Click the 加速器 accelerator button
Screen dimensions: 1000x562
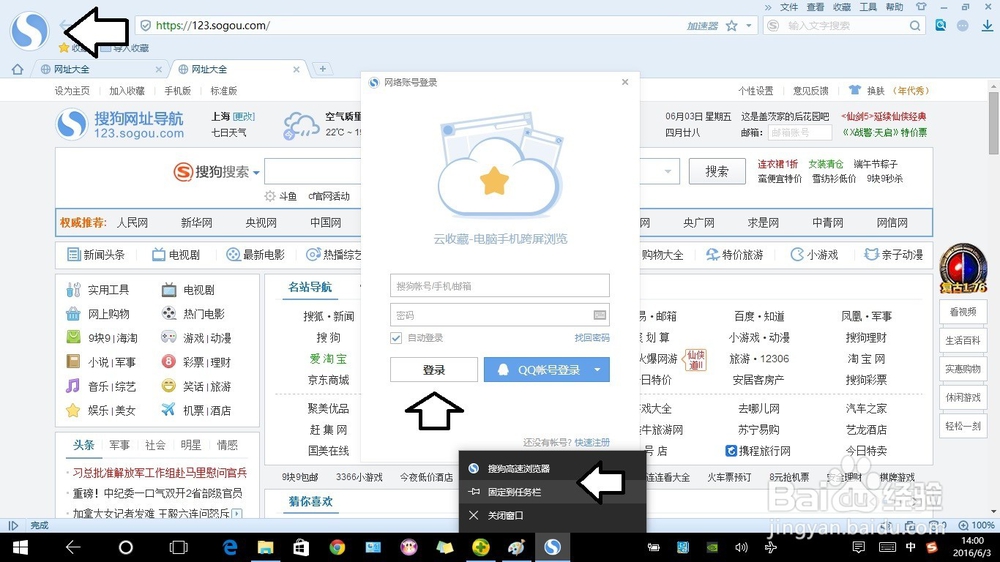coord(702,26)
